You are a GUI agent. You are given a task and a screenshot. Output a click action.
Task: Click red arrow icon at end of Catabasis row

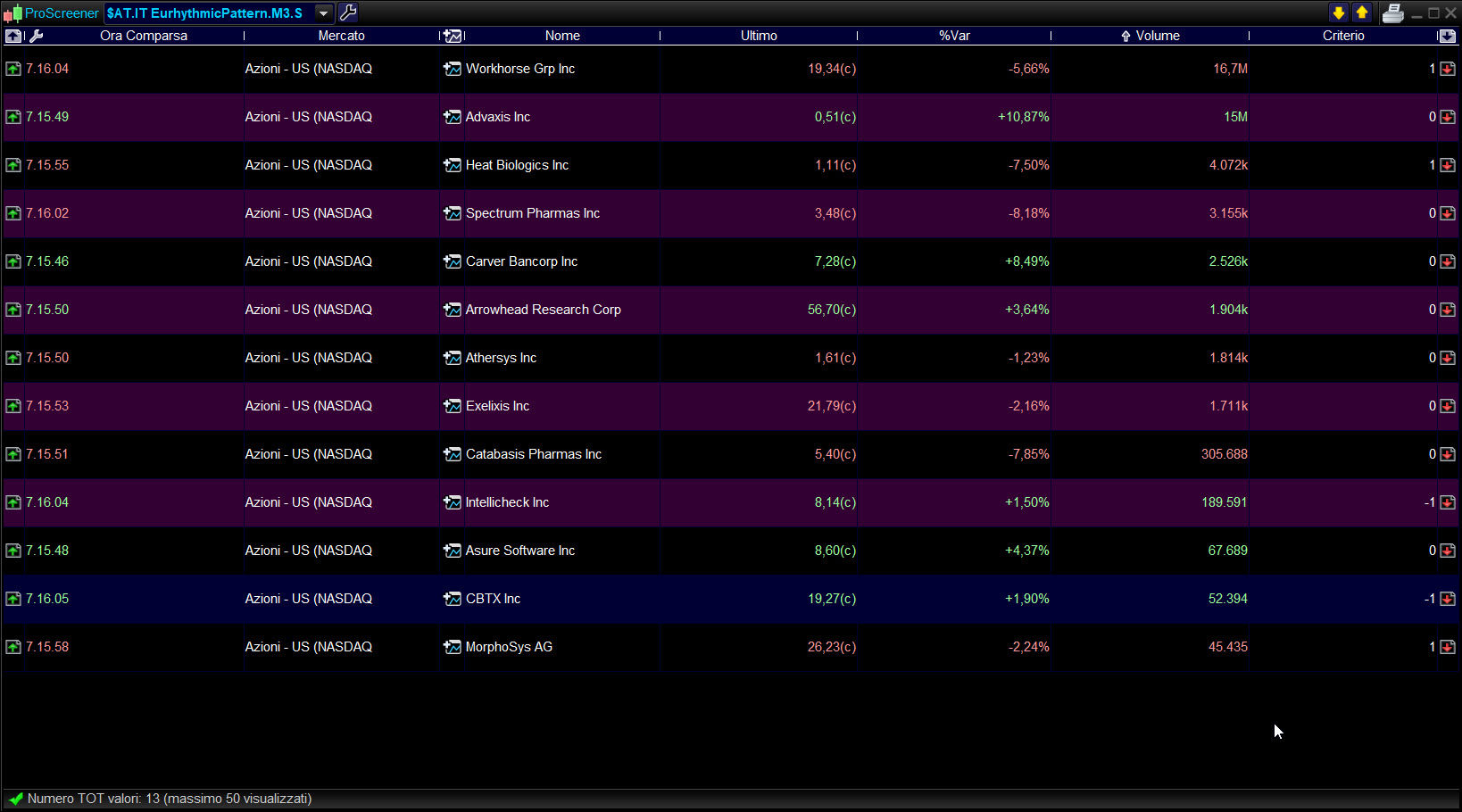click(x=1448, y=454)
